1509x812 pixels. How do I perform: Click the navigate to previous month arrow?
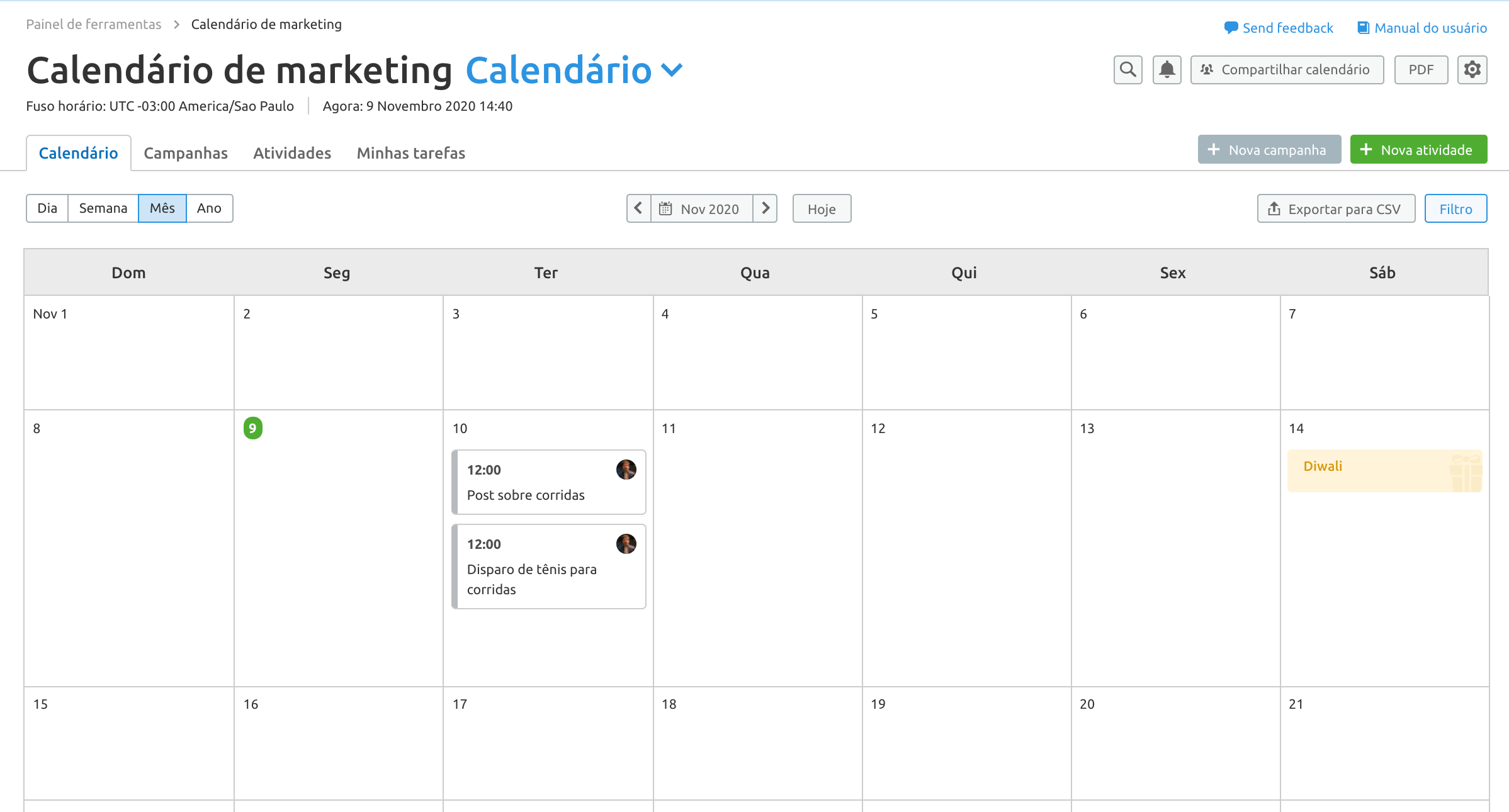coord(637,208)
